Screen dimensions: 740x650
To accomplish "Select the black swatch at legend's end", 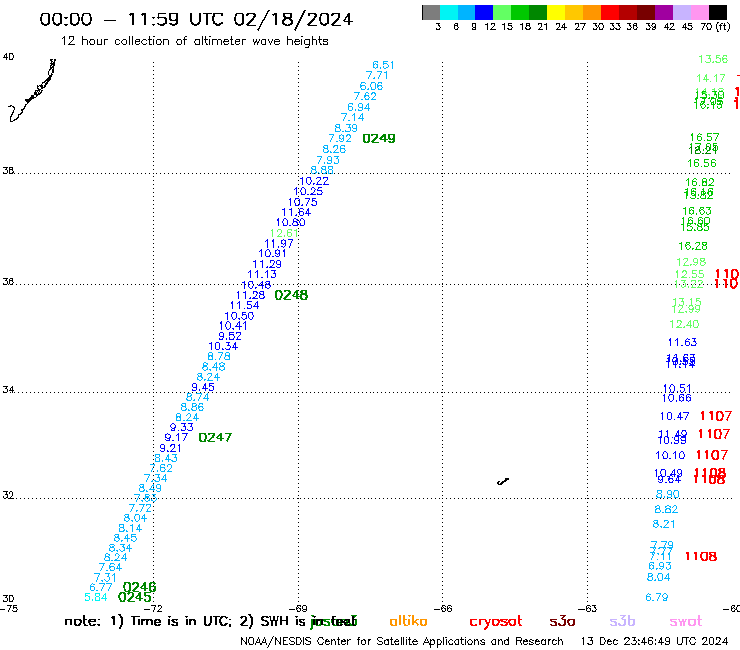I will pyautogui.click(x=717, y=12).
